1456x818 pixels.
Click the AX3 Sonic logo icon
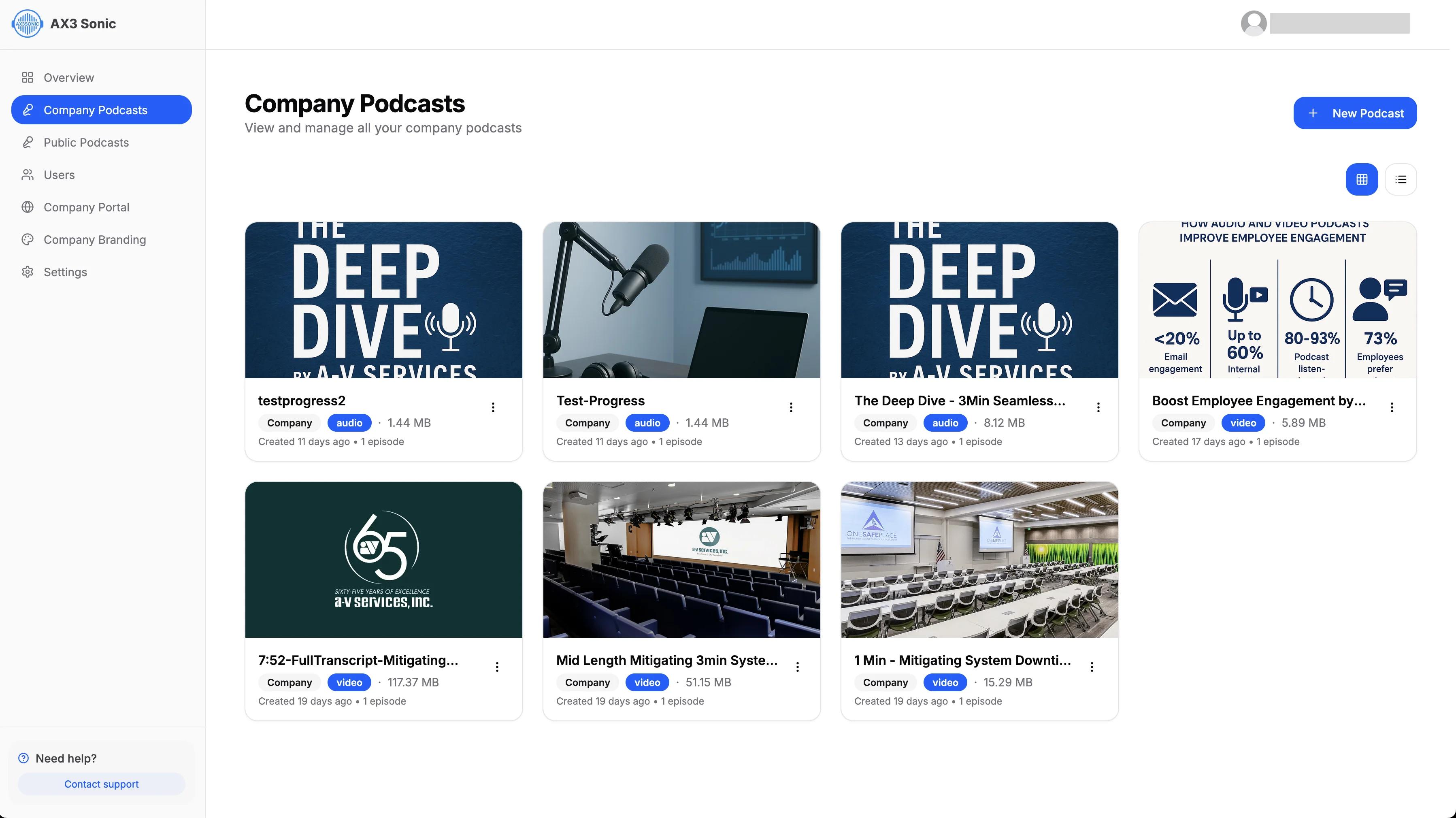click(27, 24)
